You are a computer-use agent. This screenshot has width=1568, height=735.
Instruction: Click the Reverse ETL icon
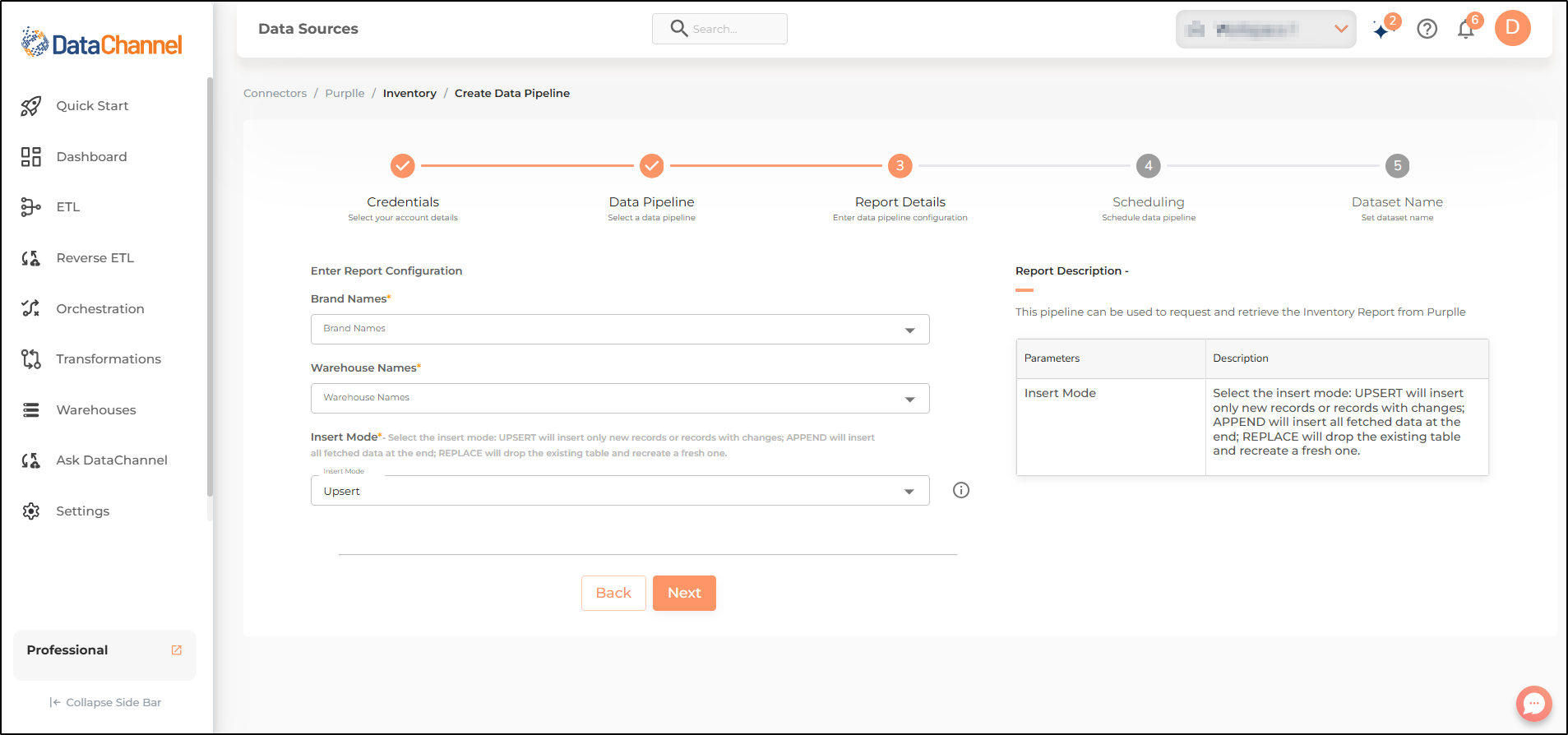31,258
